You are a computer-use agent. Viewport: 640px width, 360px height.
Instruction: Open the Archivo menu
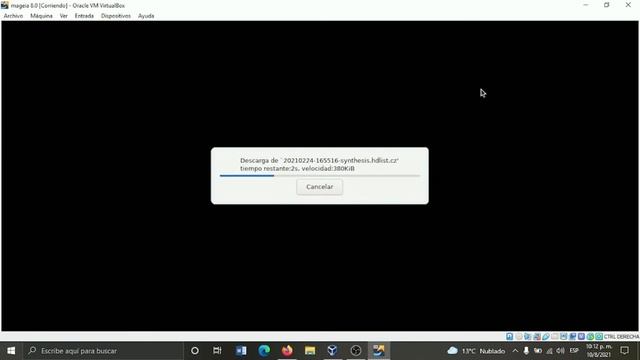[x=13, y=16]
